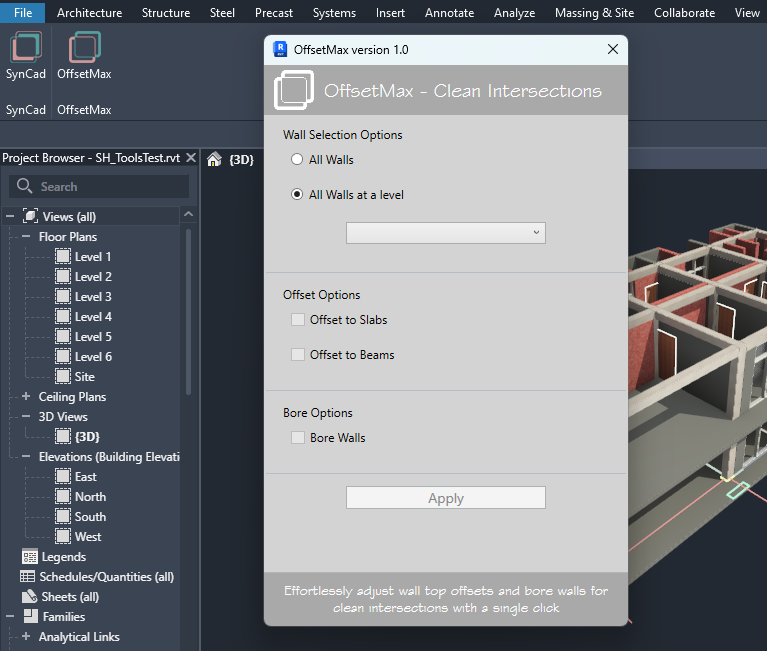This screenshot has width=767, height=651.
Task: Click the South elevation view icon
Action: [x=63, y=516]
